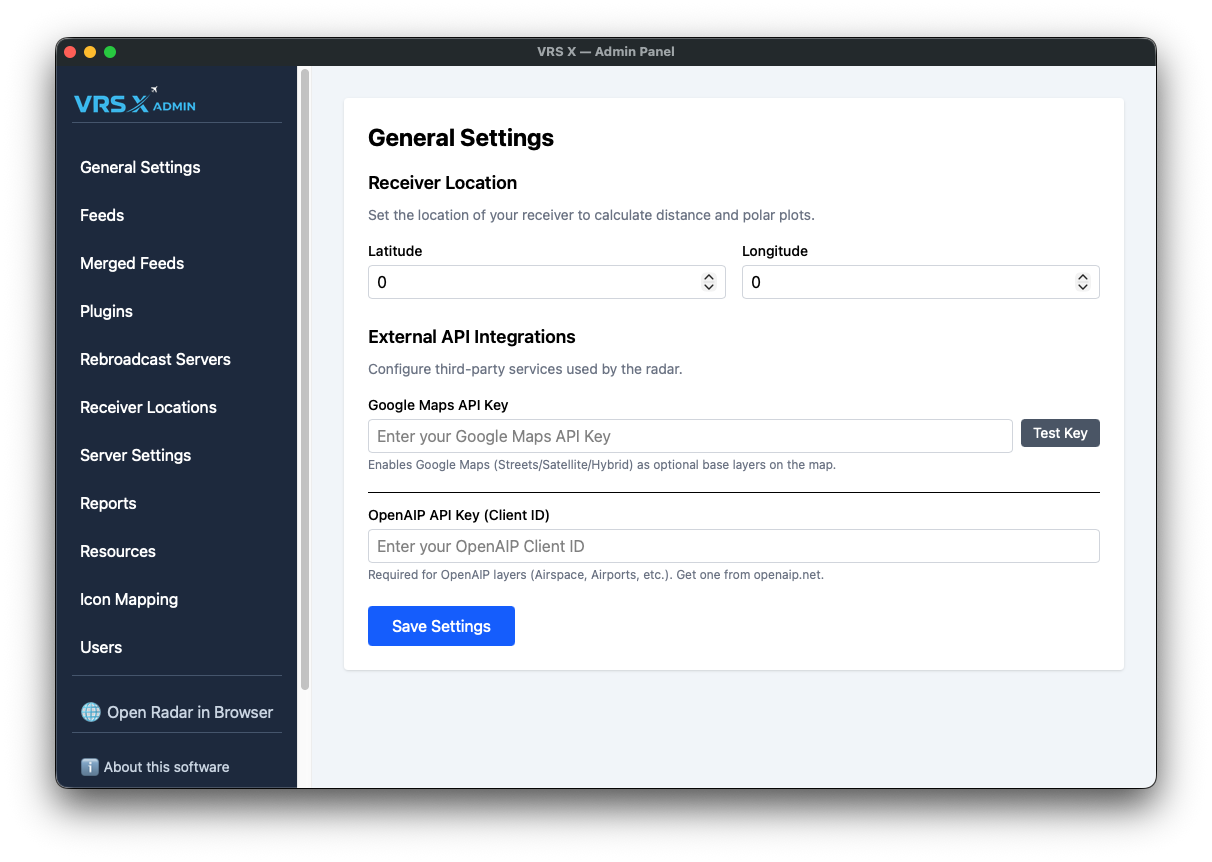Show the Reports page

click(108, 503)
